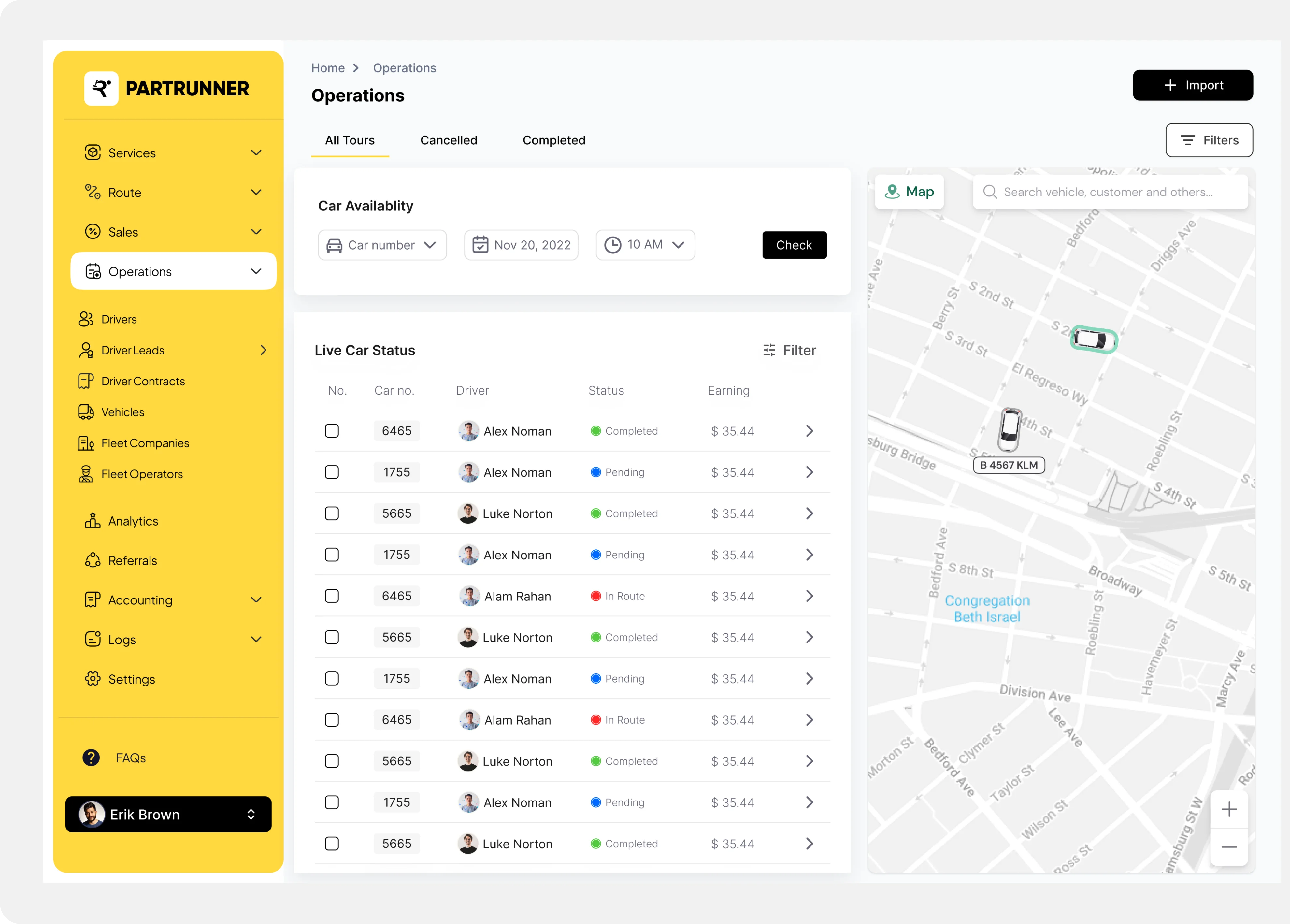Image resolution: width=1290 pixels, height=924 pixels.
Task: Expand the 10 AM time dropdown
Action: (x=644, y=245)
